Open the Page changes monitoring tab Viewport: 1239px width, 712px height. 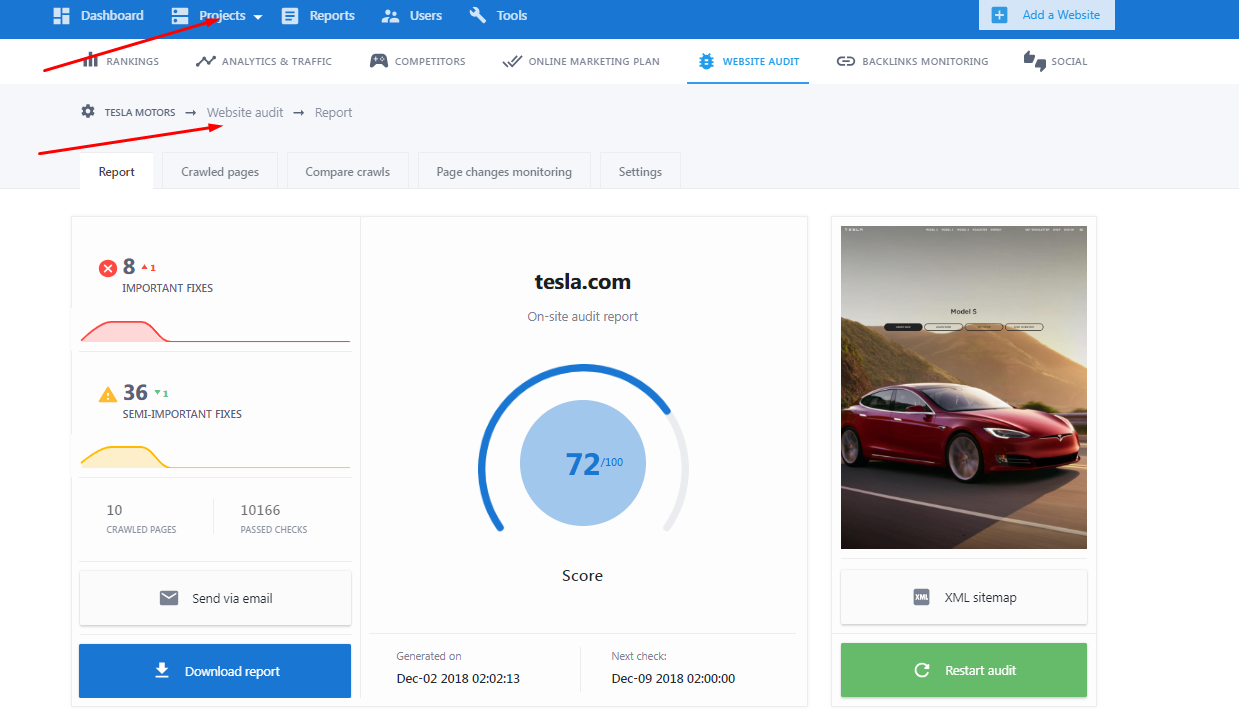pos(504,171)
